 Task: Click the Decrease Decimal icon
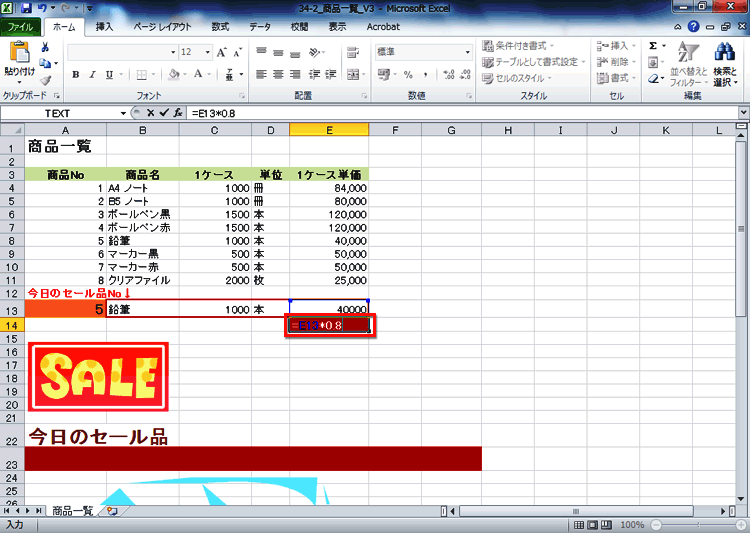[x=465, y=75]
